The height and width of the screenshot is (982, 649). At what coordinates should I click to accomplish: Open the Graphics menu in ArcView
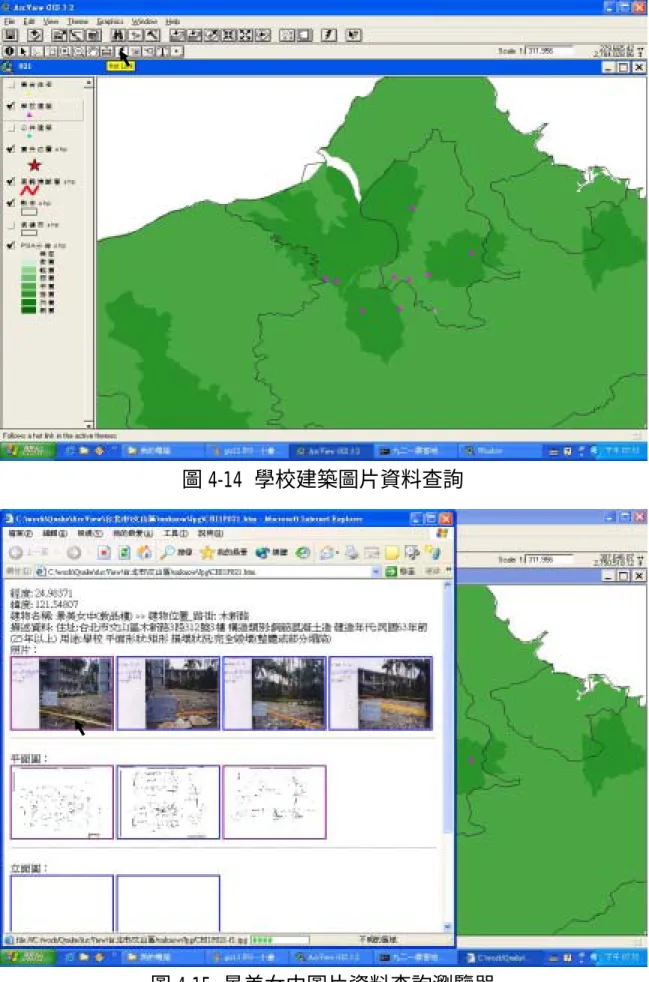(x=110, y=21)
